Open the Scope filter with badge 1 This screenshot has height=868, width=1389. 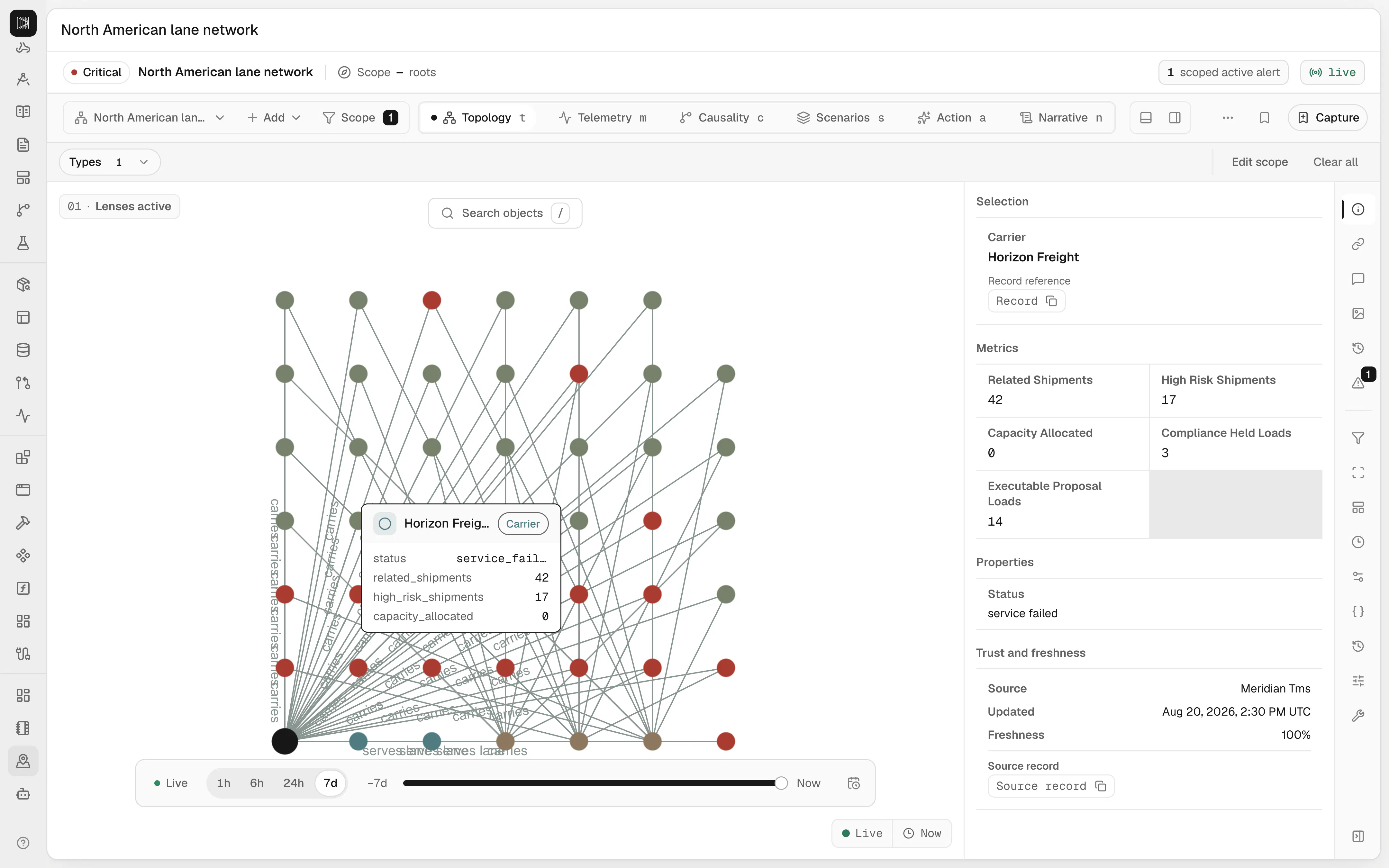[x=360, y=118]
